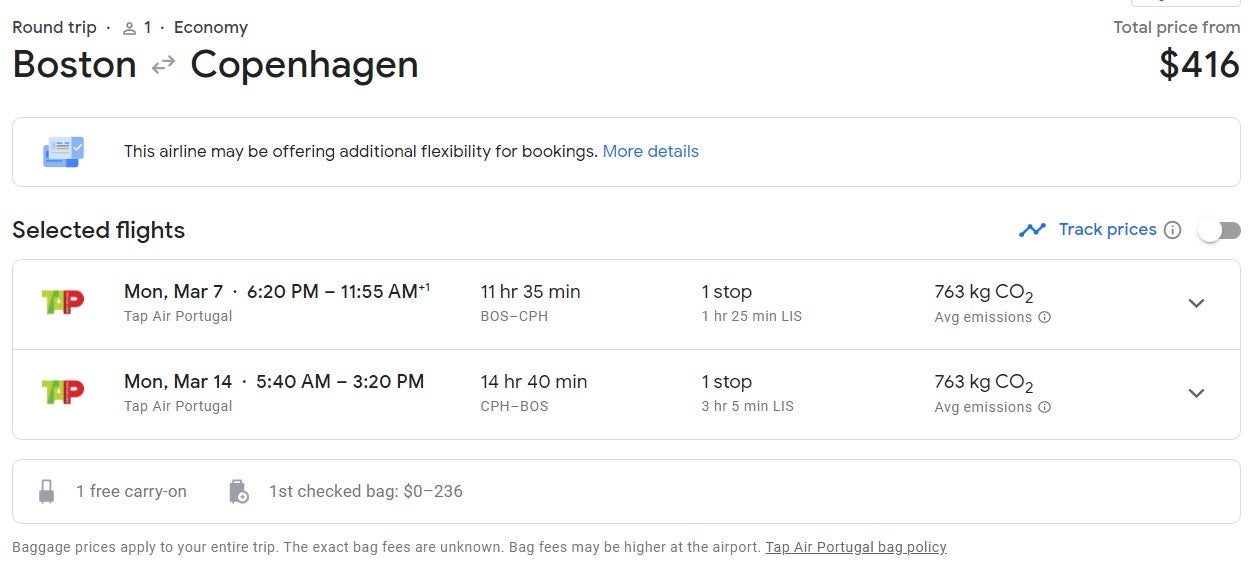Image resolution: width=1255 pixels, height=571 pixels.
Task: Expand the Mon, Mar 7 flight details
Action: (x=1196, y=303)
